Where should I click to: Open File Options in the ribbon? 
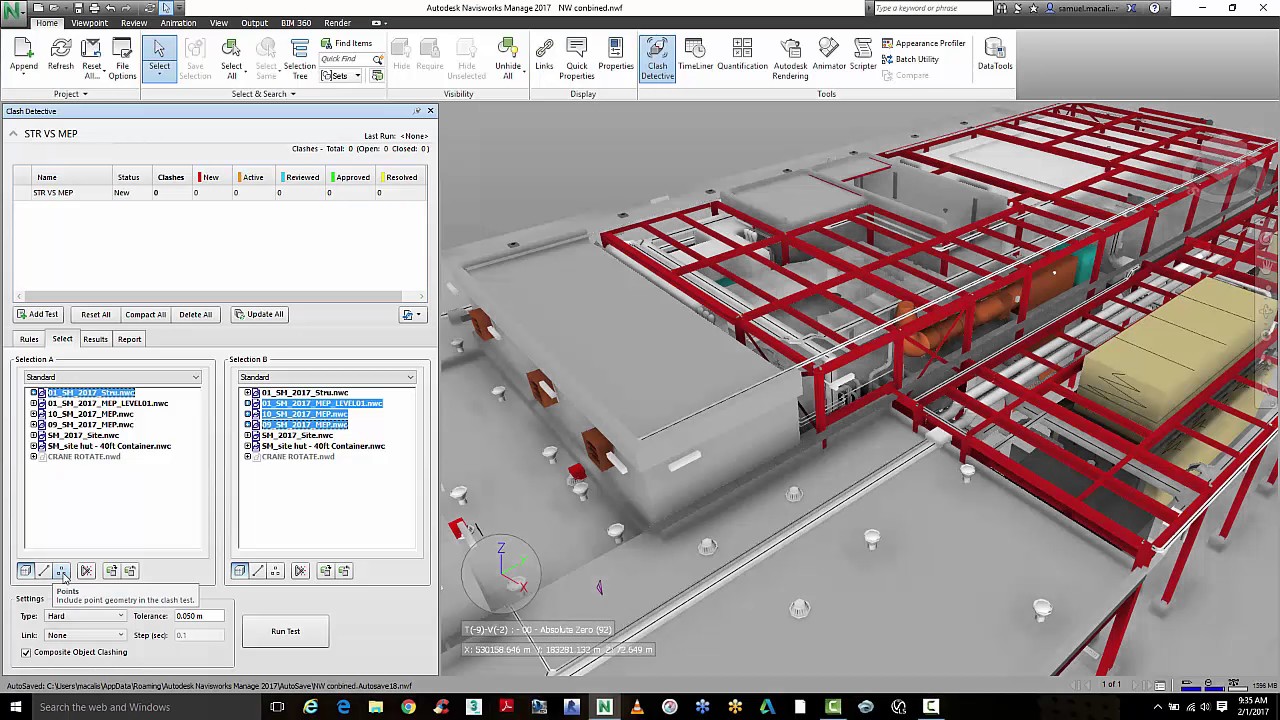122,60
